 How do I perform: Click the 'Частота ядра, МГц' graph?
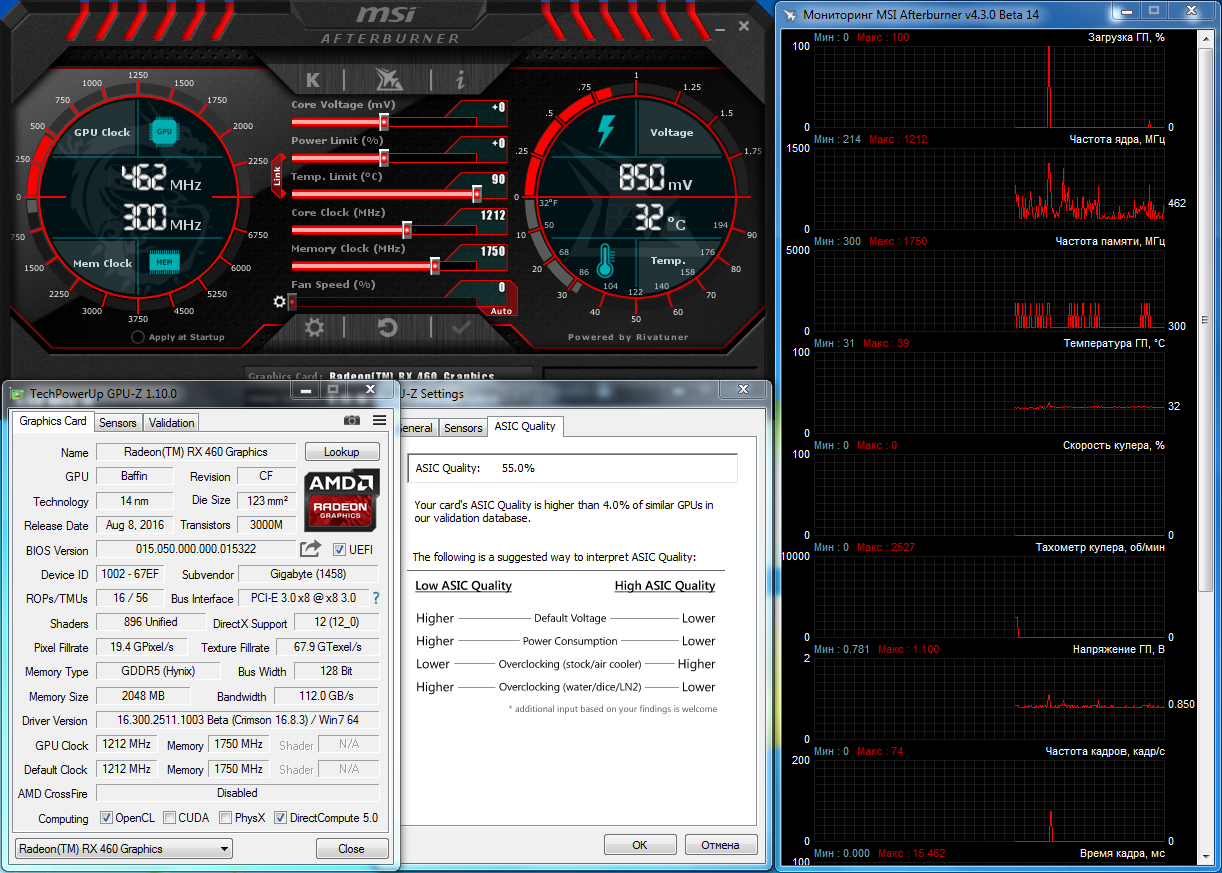(989, 189)
